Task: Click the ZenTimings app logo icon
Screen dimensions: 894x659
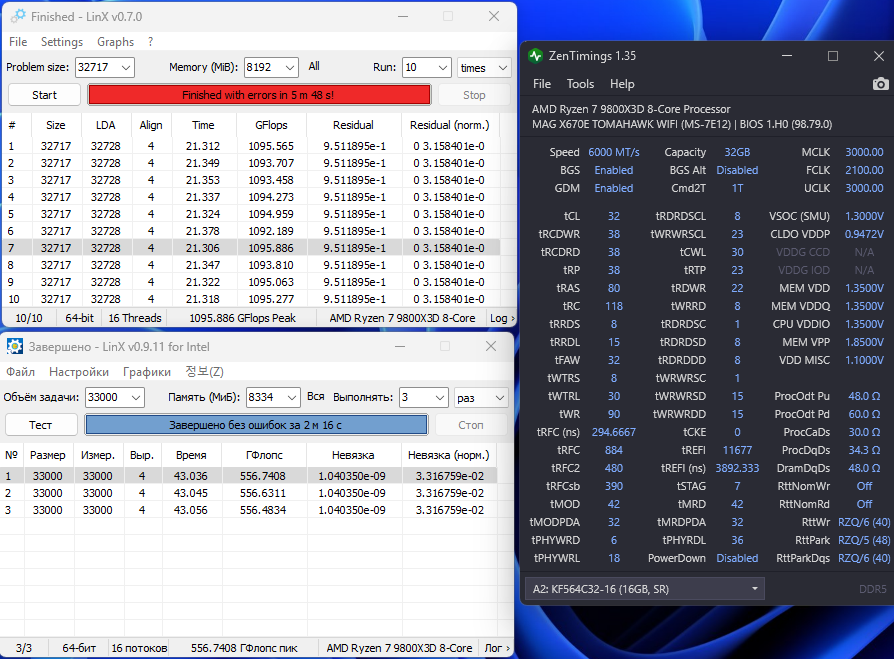Action: click(x=535, y=56)
